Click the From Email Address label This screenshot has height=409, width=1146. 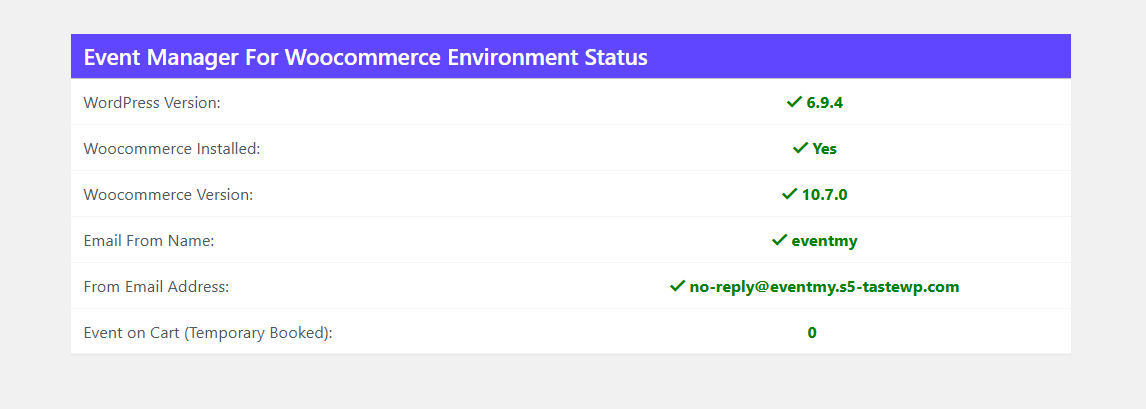click(156, 286)
